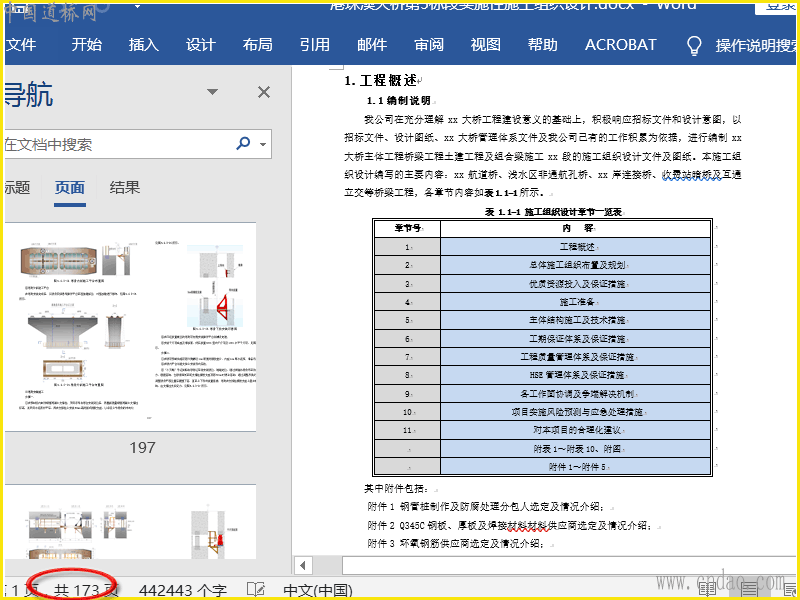
Task: Open the ACROBAT ribbon tab
Action: (620, 45)
